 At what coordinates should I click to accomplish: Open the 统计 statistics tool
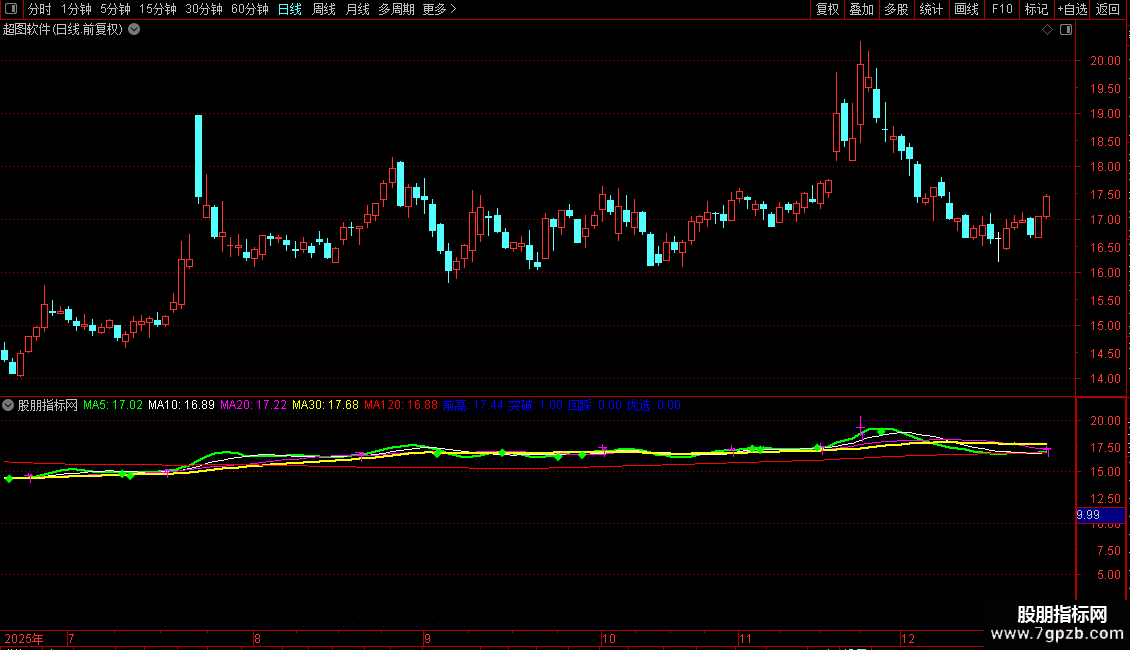[x=931, y=9]
